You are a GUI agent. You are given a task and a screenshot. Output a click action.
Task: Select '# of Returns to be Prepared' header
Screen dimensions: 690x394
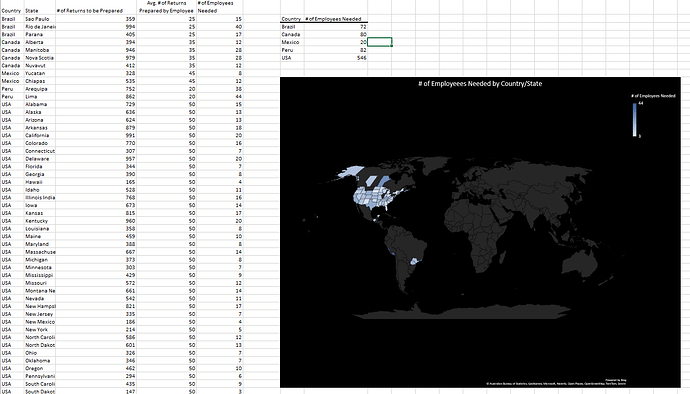pos(89,11)
